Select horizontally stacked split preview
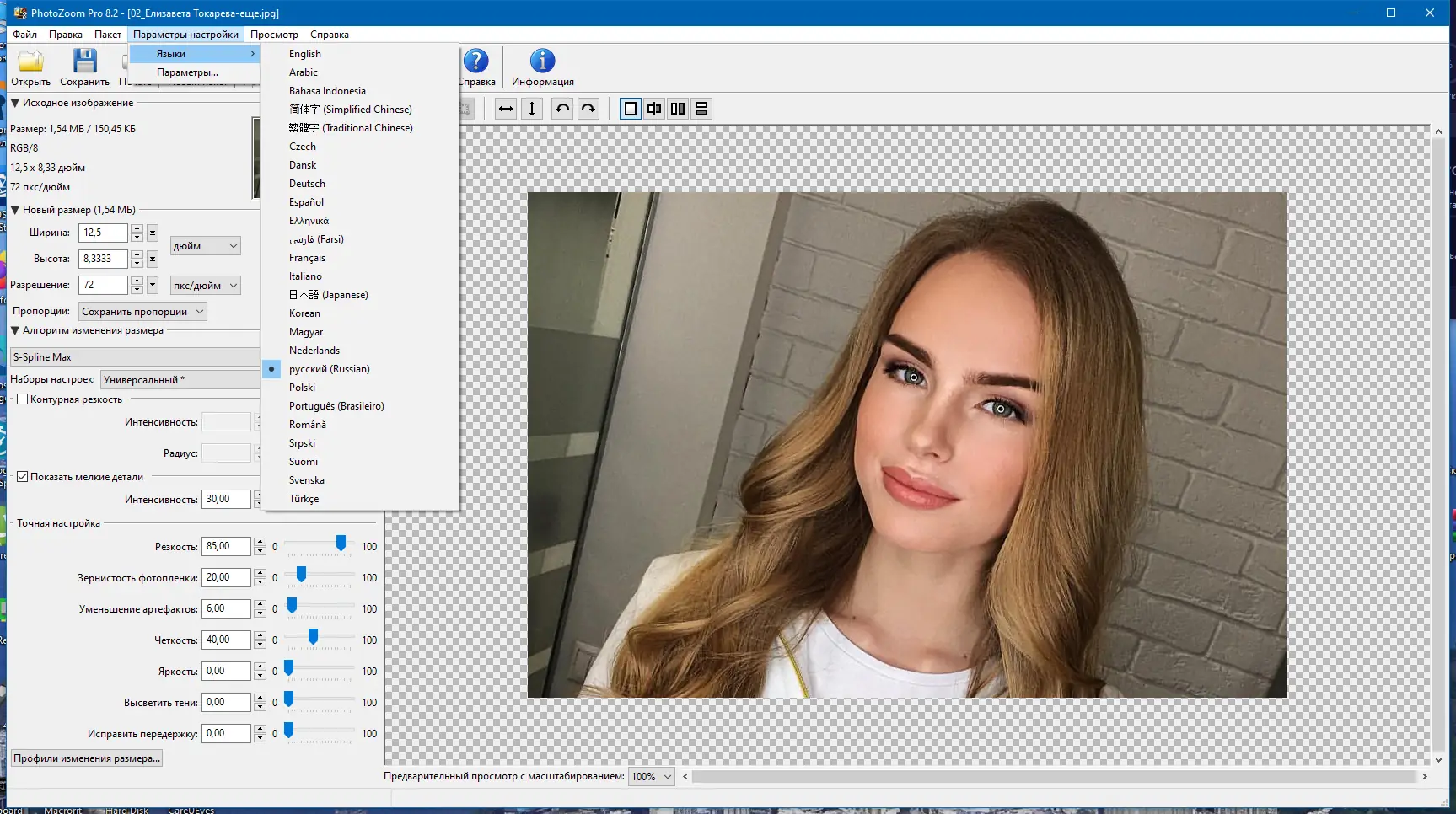The width and height of the screenshot is (1456, 814). click(701, 109)
